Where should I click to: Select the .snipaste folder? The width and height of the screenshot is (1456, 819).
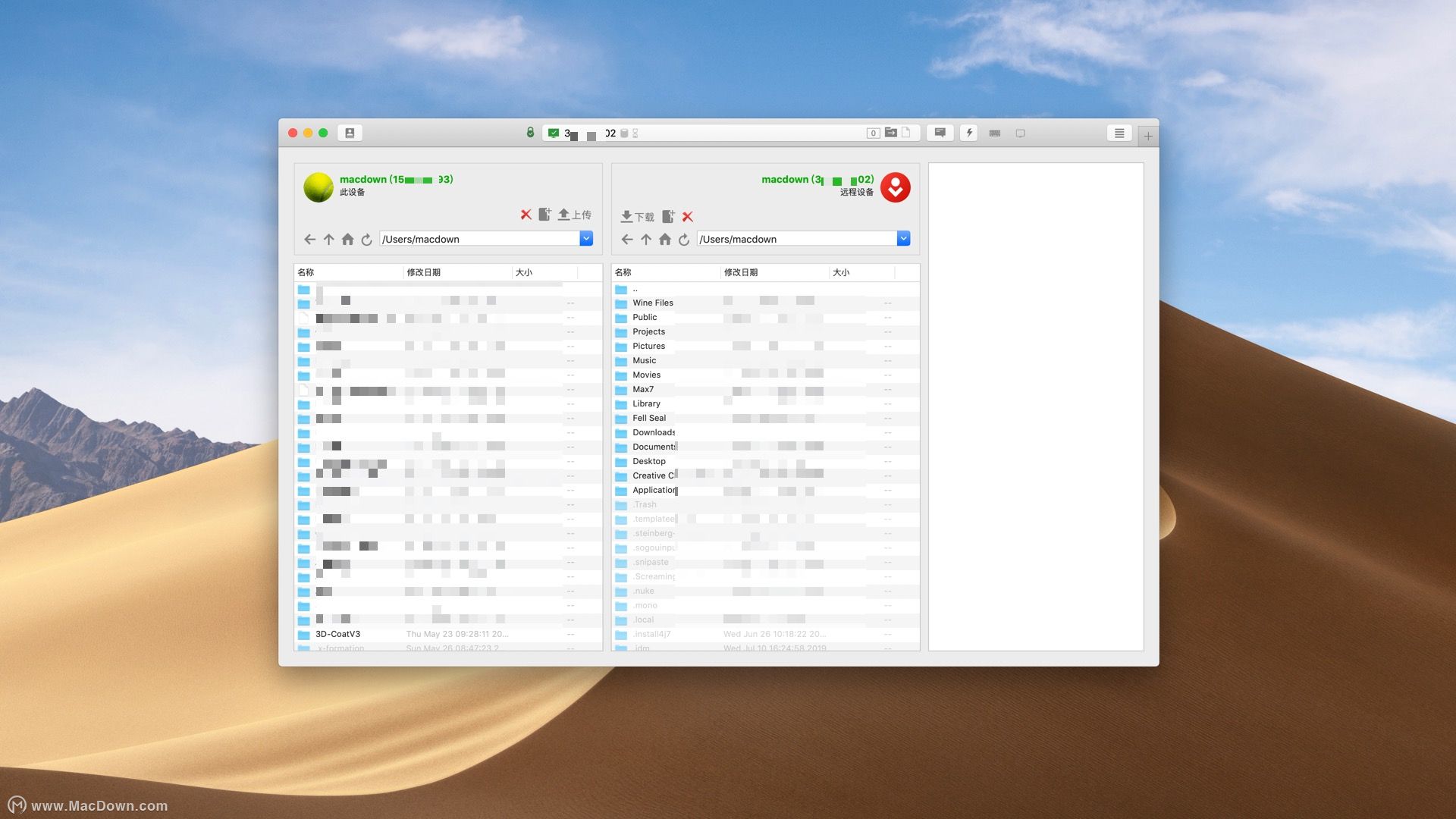click(765, 562)
